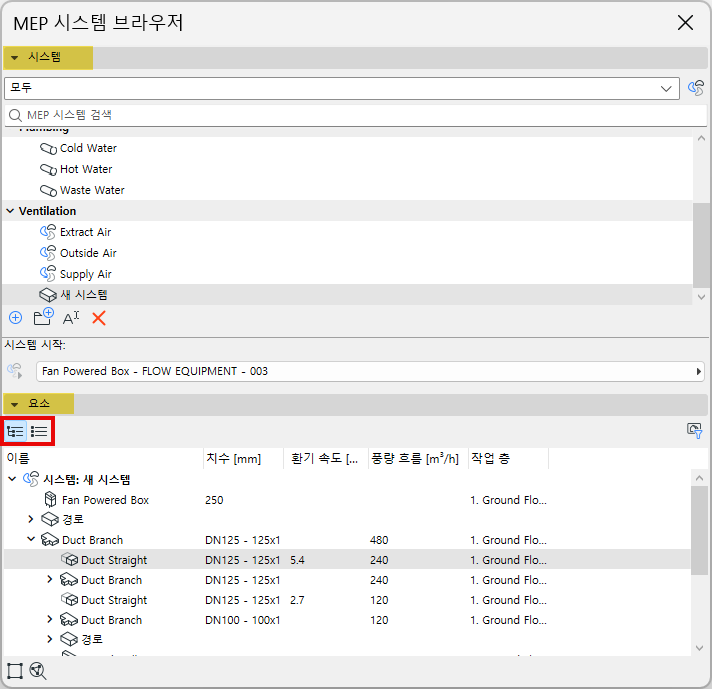Screen dimensions: 712x689
Task: Select the Hot Water system
Action: coord(347,169)
